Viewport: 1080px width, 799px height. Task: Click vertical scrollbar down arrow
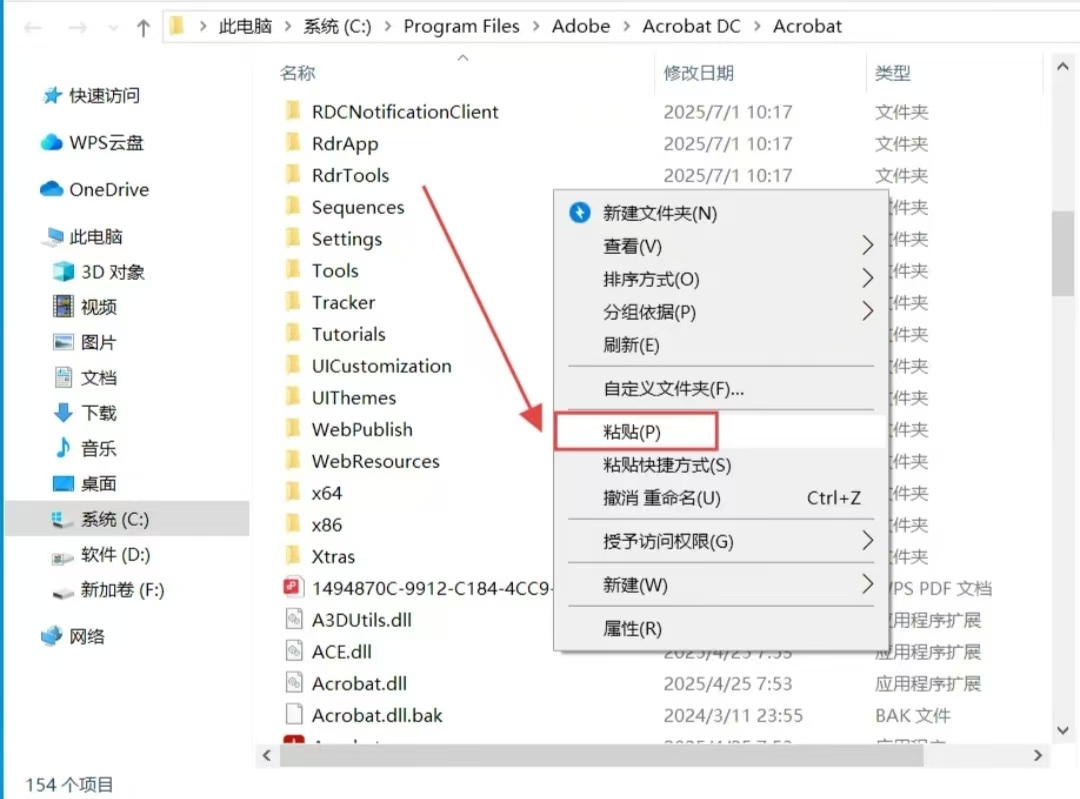[x=1063, y=730]
